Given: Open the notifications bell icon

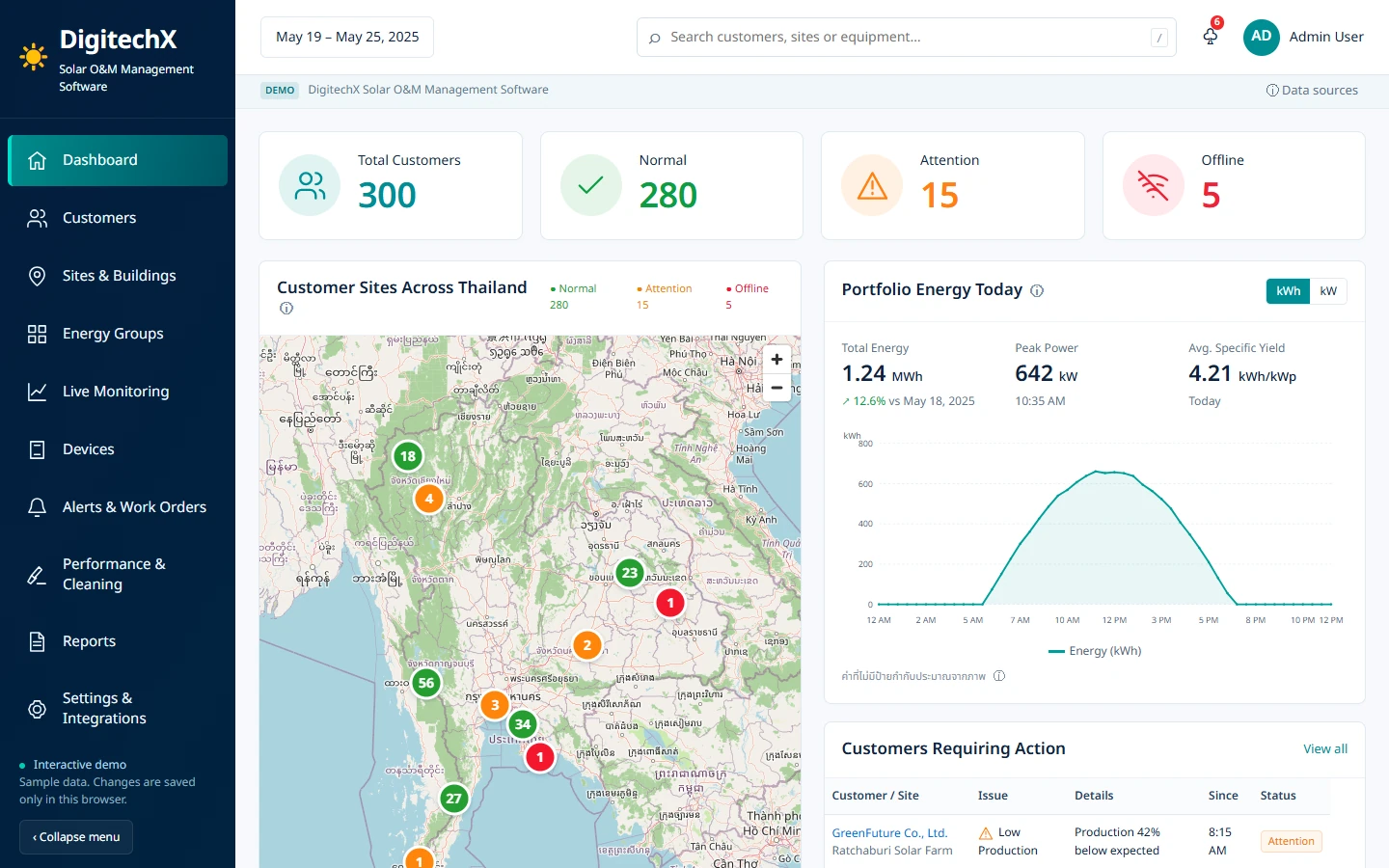Looking at the screenshot, I should tap(1210, 37).
